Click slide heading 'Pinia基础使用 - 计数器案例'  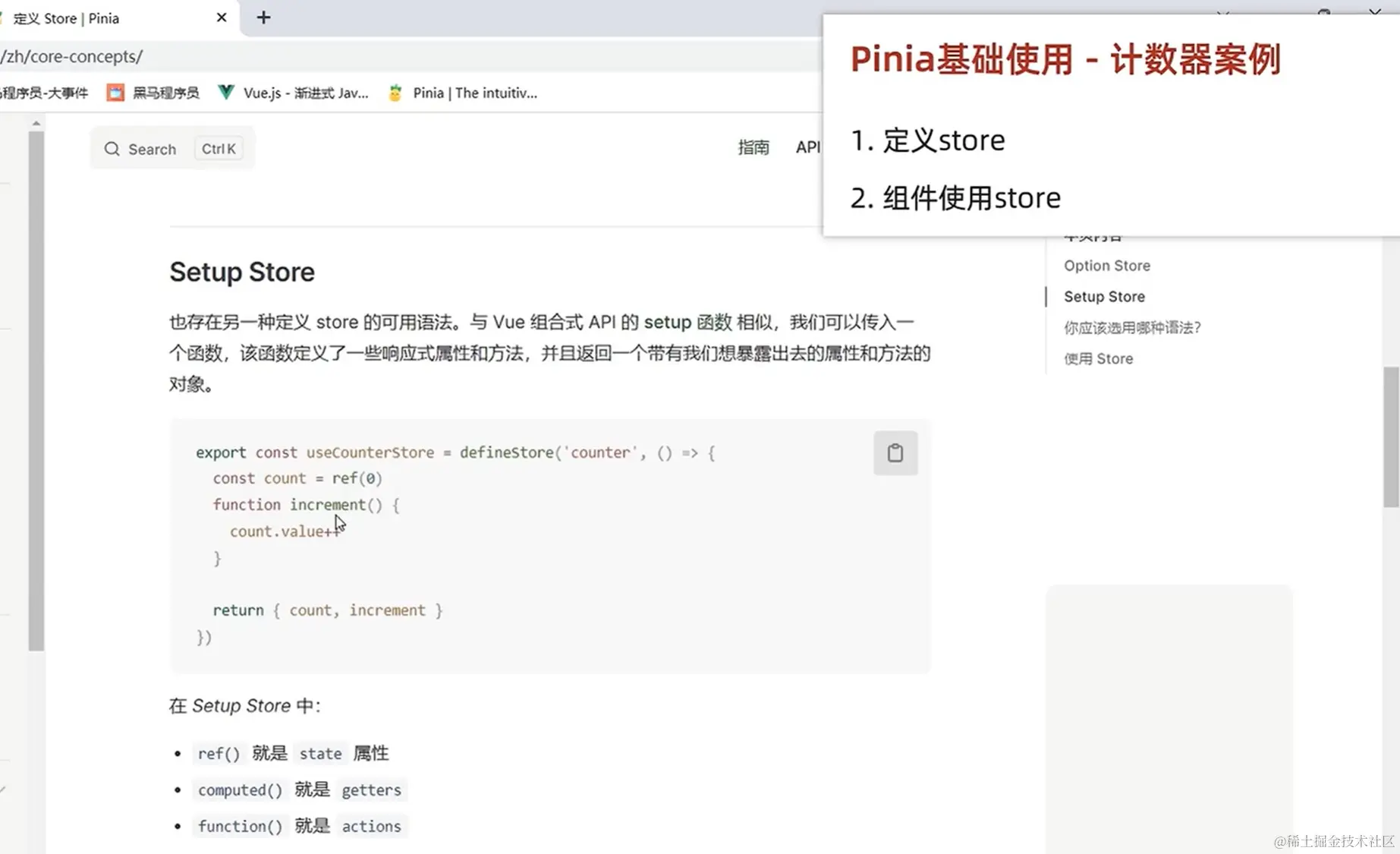(1065, 59)
